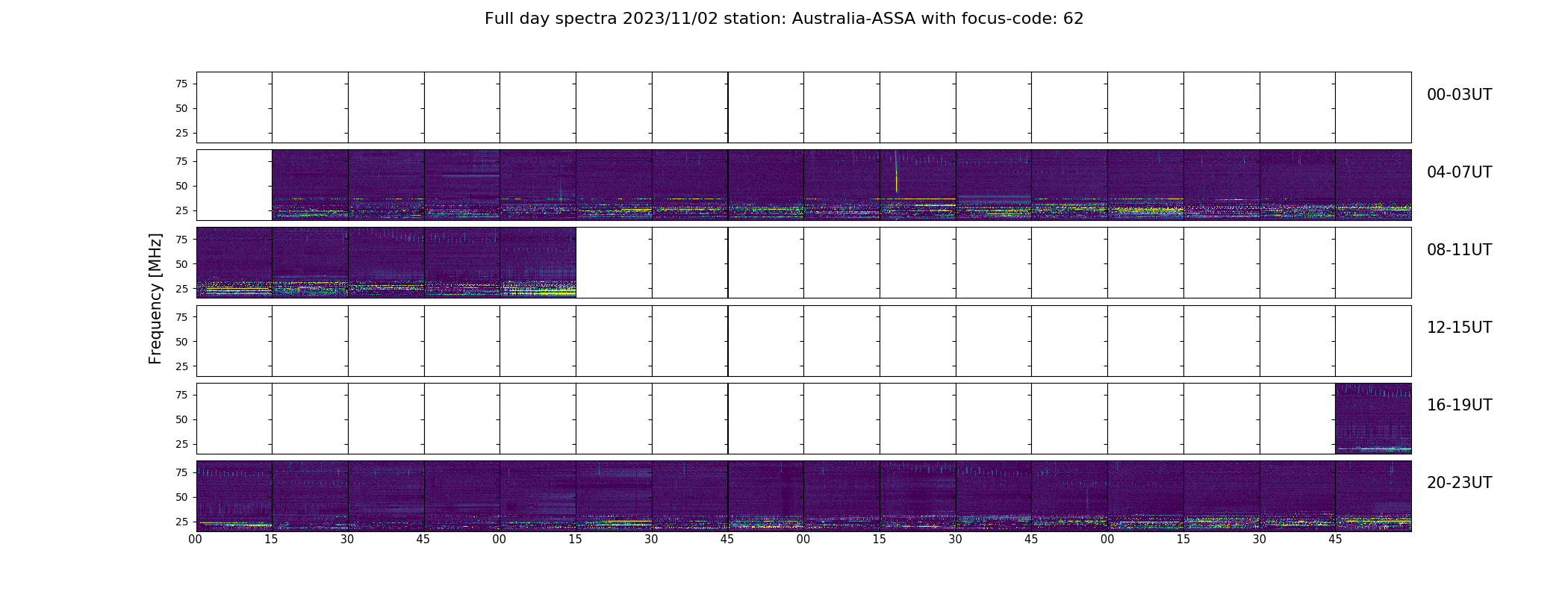This screenshot has width=1568, height=597.
Task: Click the '20-23UT' row label
Action: 1459,483
